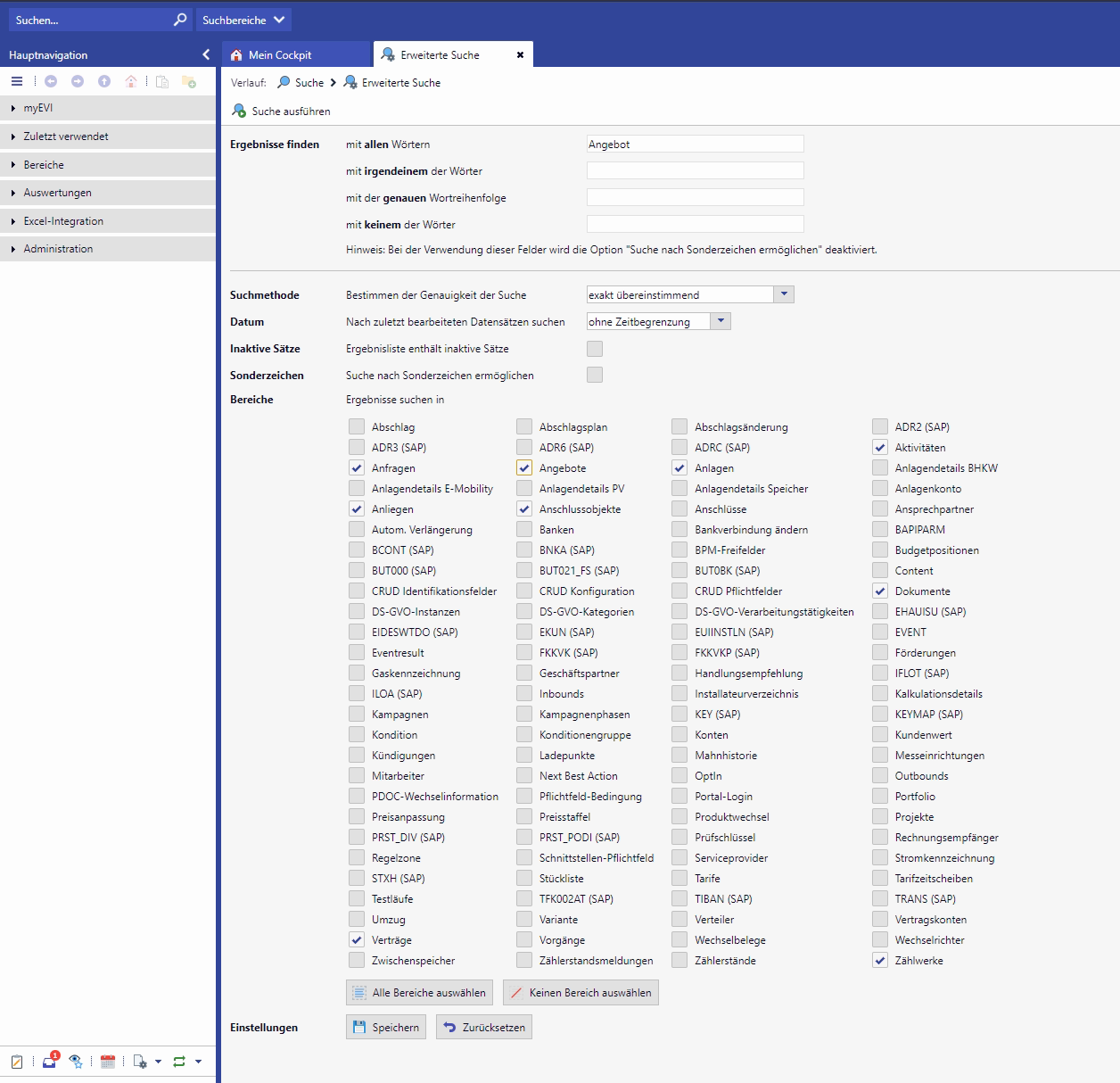
Task: Click the green sync arrows icon
Action: point(179,1062)
